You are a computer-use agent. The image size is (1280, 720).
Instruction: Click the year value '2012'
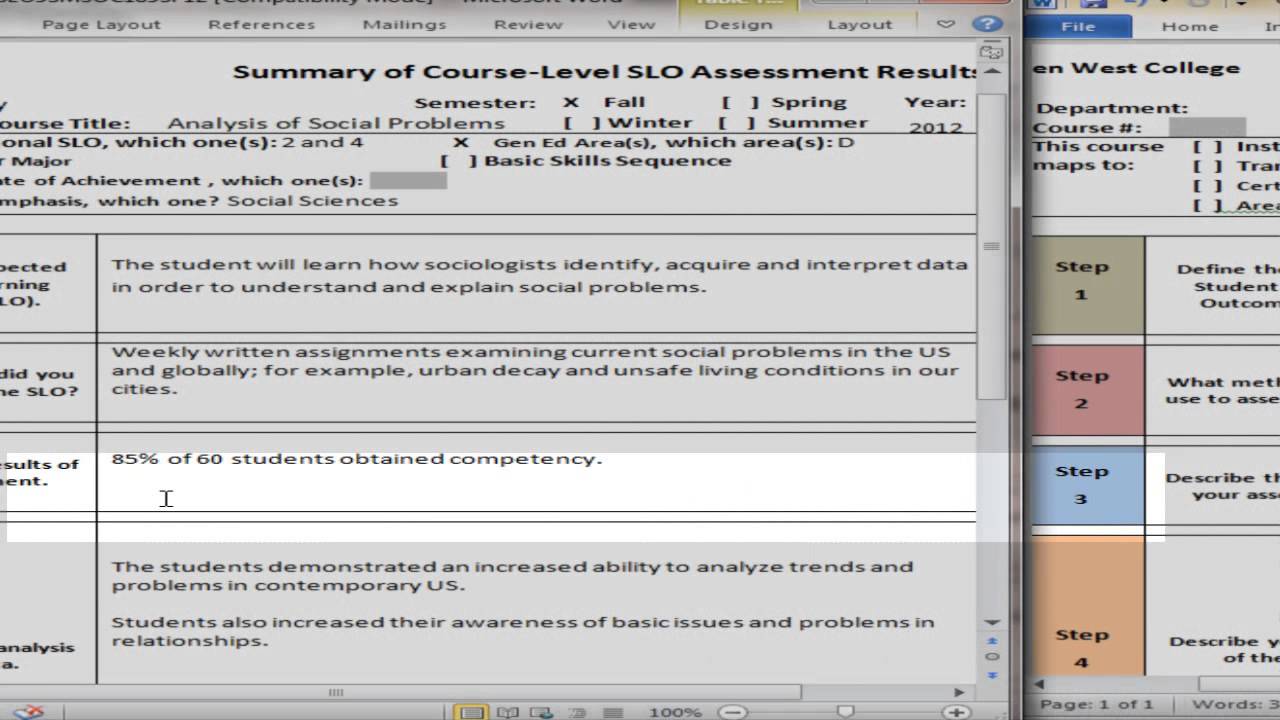(x=936, y=128)
